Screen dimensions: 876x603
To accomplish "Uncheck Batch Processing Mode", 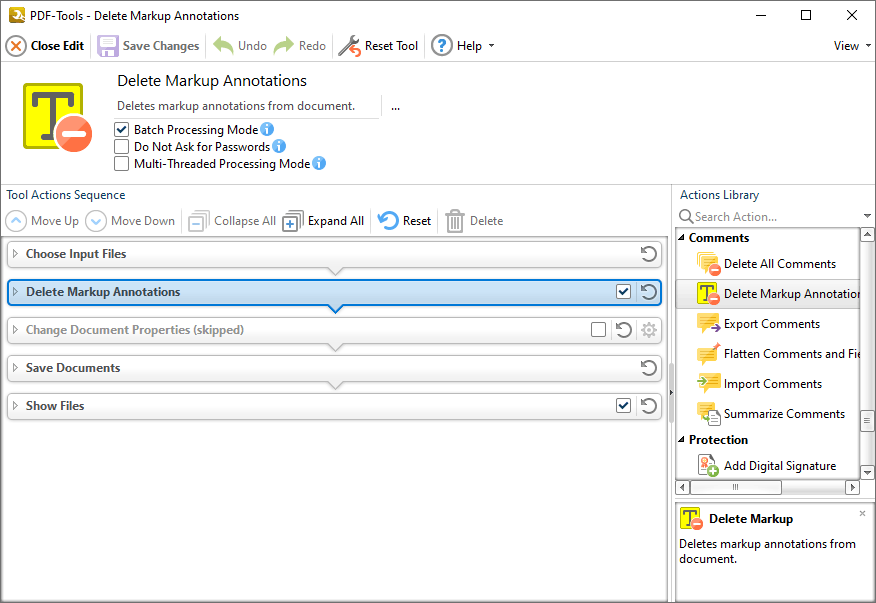I will pyautogui.click(x=121, y=130).
